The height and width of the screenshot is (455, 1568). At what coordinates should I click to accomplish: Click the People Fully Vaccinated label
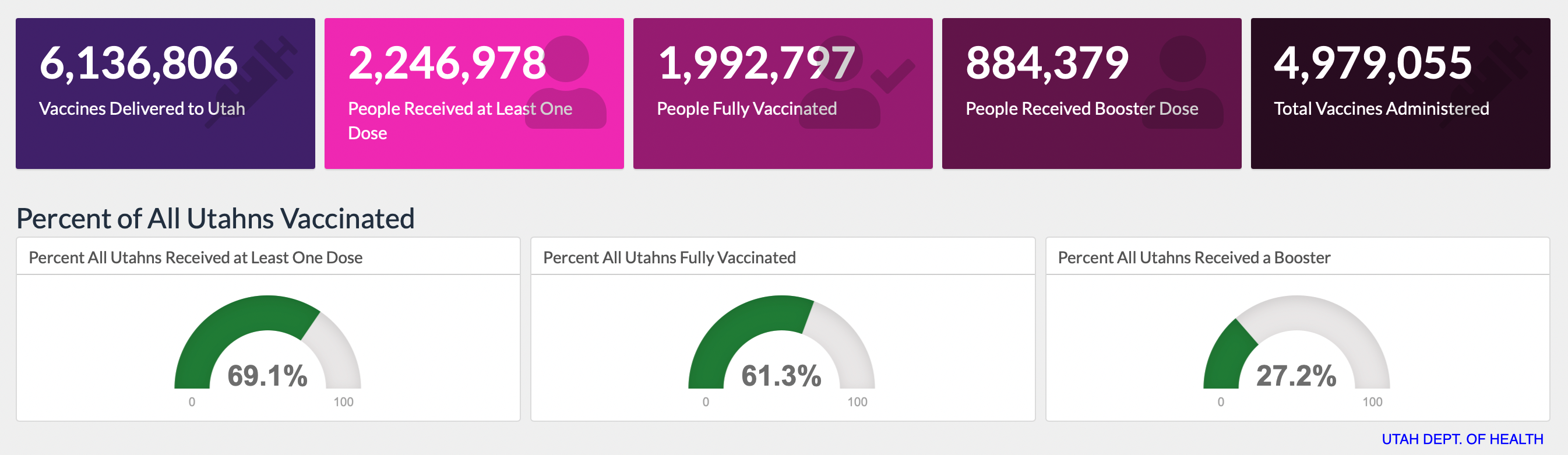coord(746,109)
